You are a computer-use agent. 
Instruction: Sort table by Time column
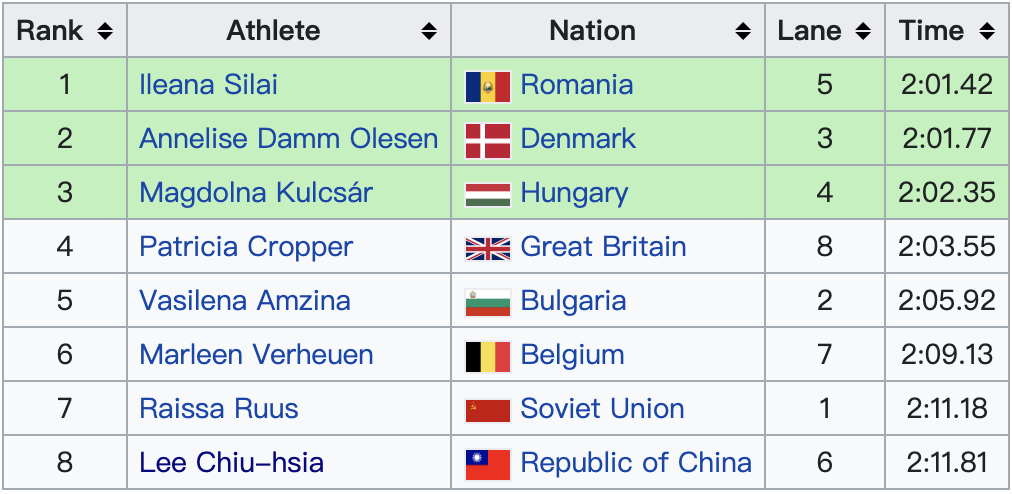pyautogui.click(x=987, y=31)
